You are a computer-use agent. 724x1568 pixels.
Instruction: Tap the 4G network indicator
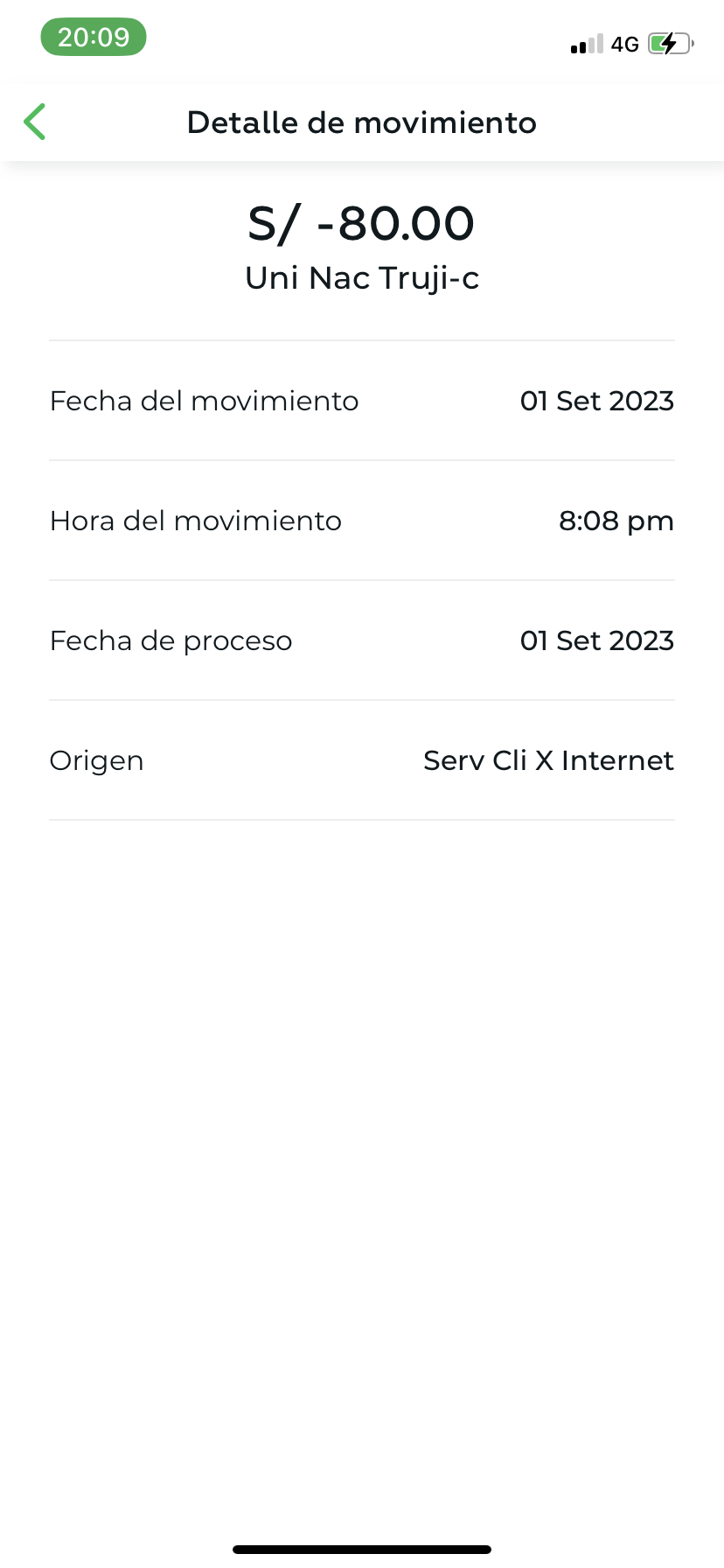click(624, 45)
